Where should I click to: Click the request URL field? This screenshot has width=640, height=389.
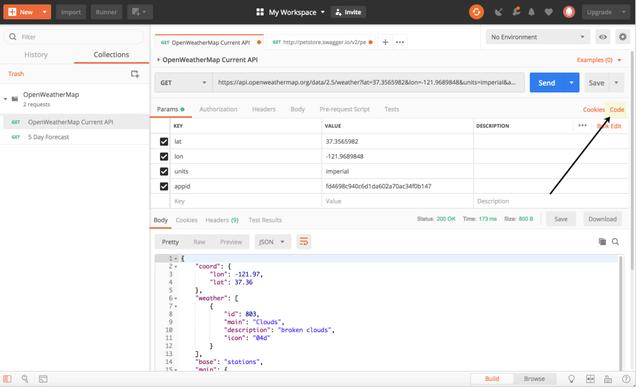coord(368,83)
